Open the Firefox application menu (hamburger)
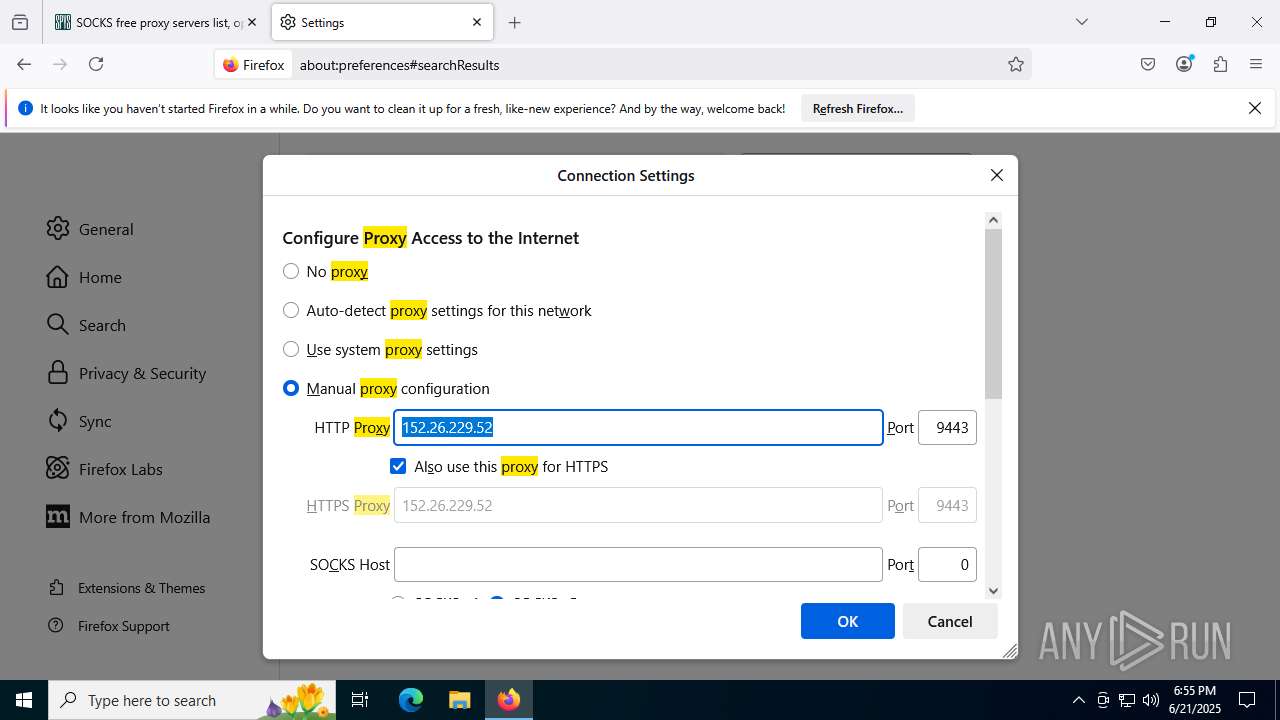The image size is (1280, 720). point(1256,64)
